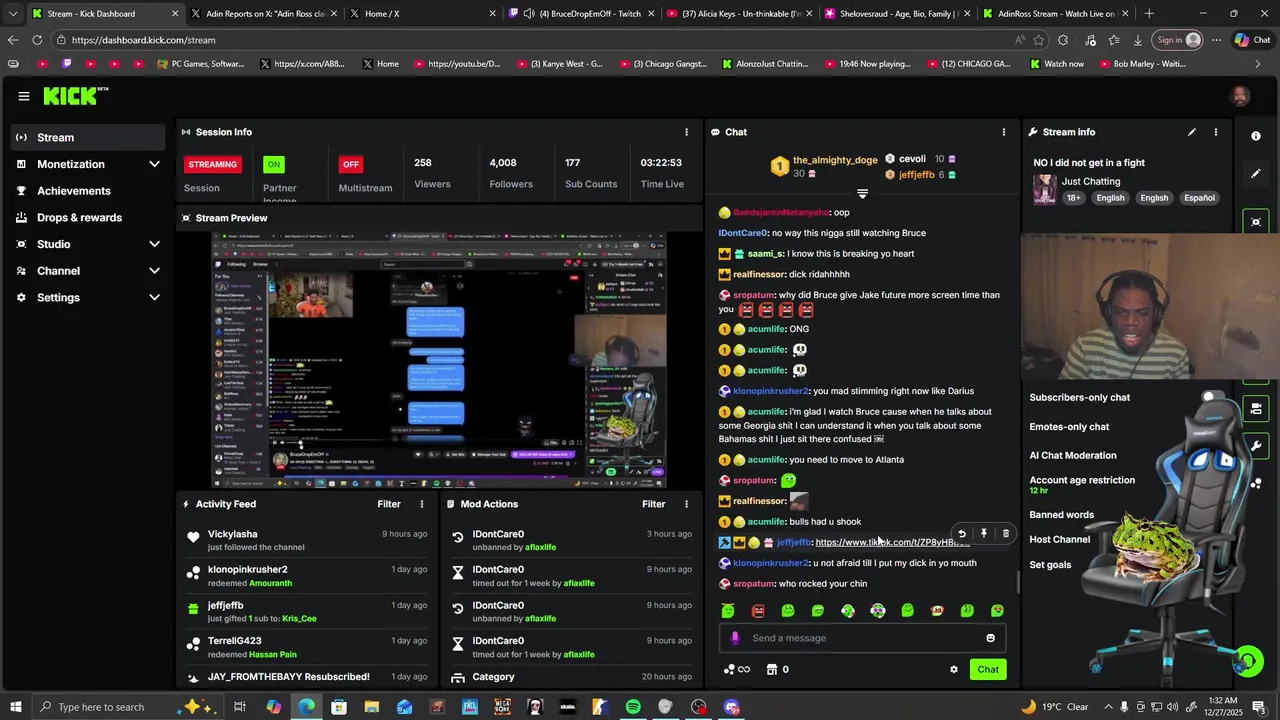Image resolution: width=1280 pixels, height=720 pixels.
Task: Undo action on jeffjeffb's message
Action: click(x=962, y=534)
